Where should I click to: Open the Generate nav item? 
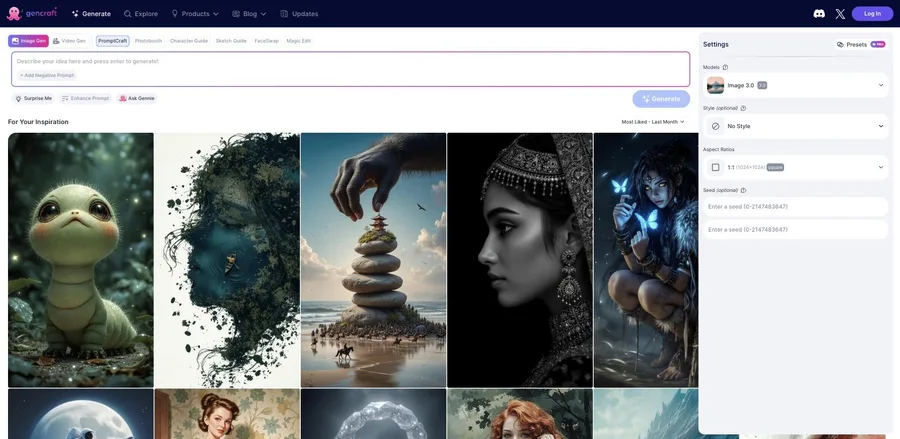91,14
